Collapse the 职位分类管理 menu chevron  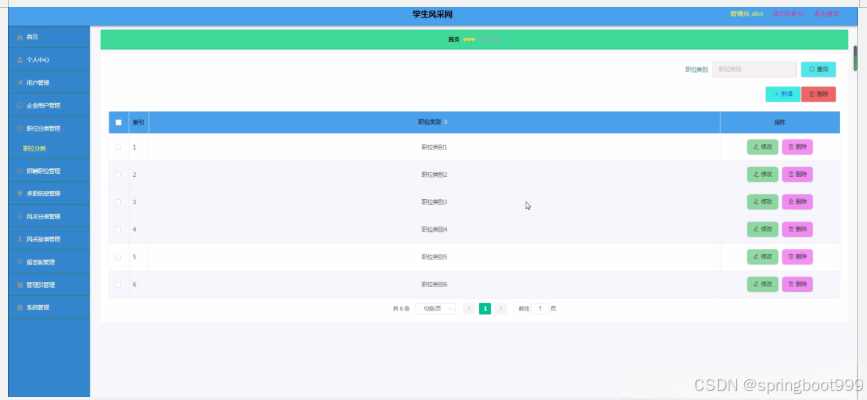pyautogui.click(x=80, y=128)
